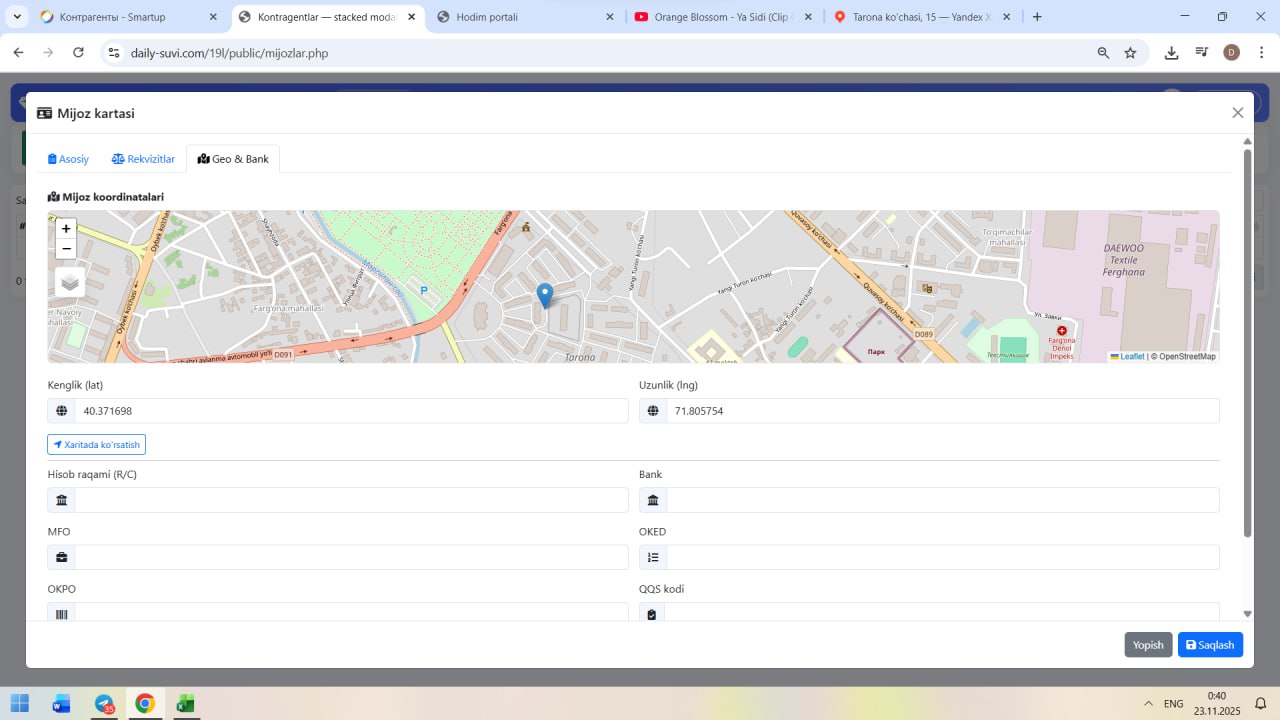Expand hidden system tray icons

pos(1148,703)
